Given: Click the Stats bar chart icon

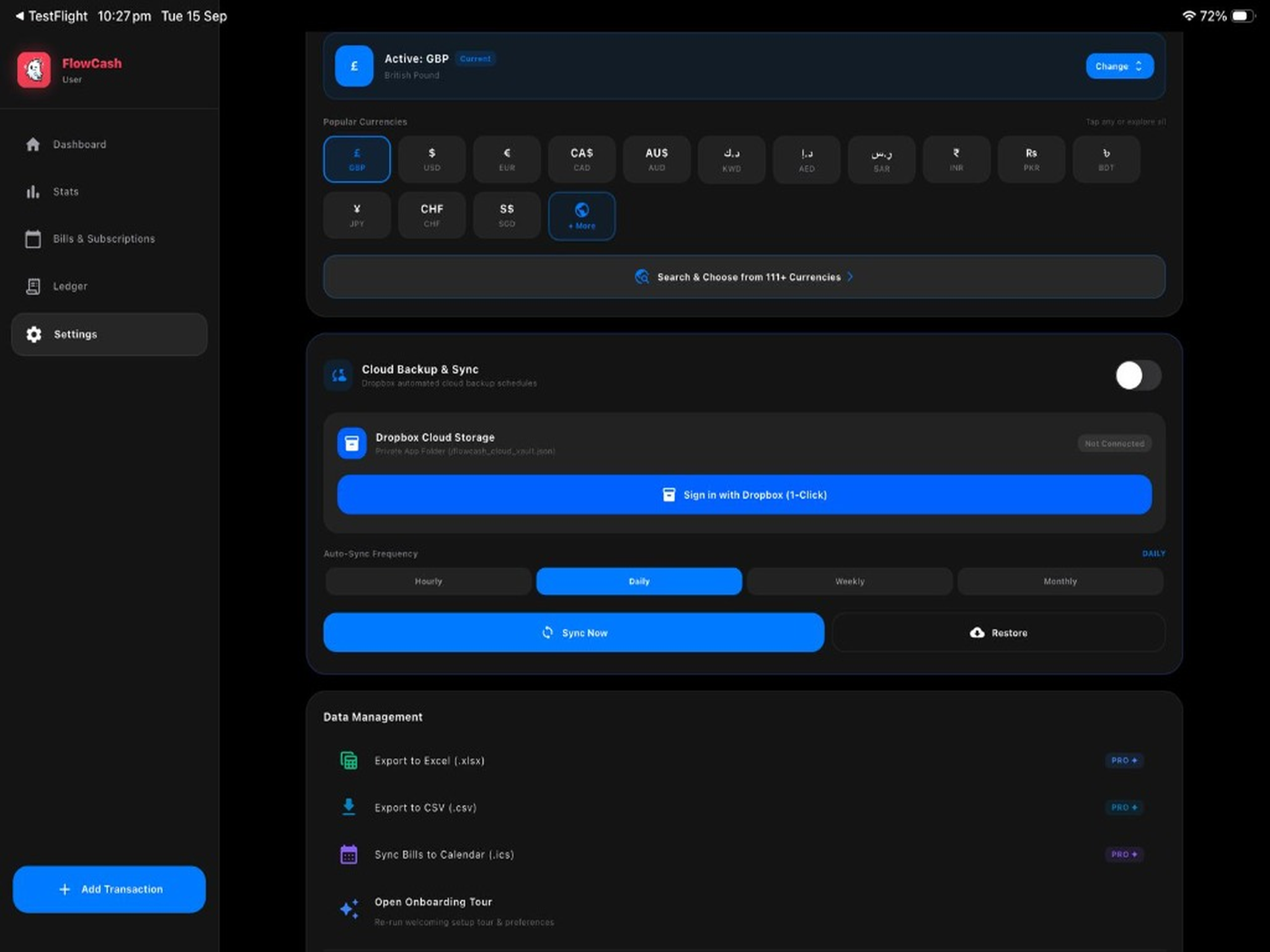Looking at the screenshot, I should [x=33, y=192].
